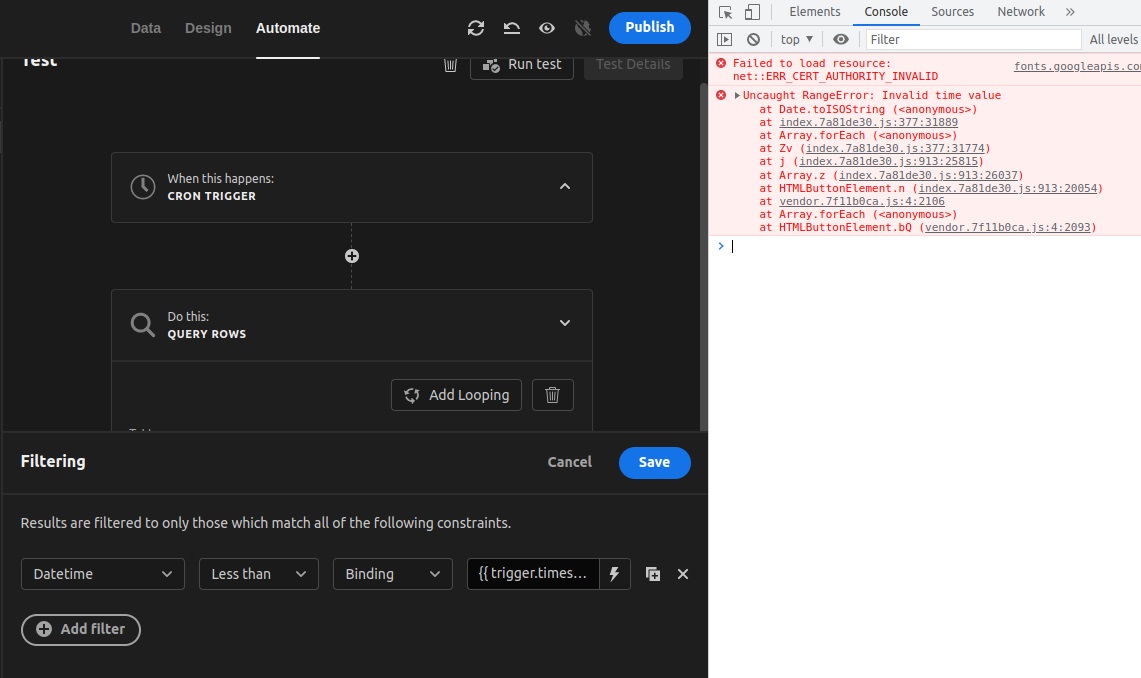The height and width of the screenshot is (678, 1141).
Task: Undo the last change using the undo arrow icon
Action: click(511, 28)
